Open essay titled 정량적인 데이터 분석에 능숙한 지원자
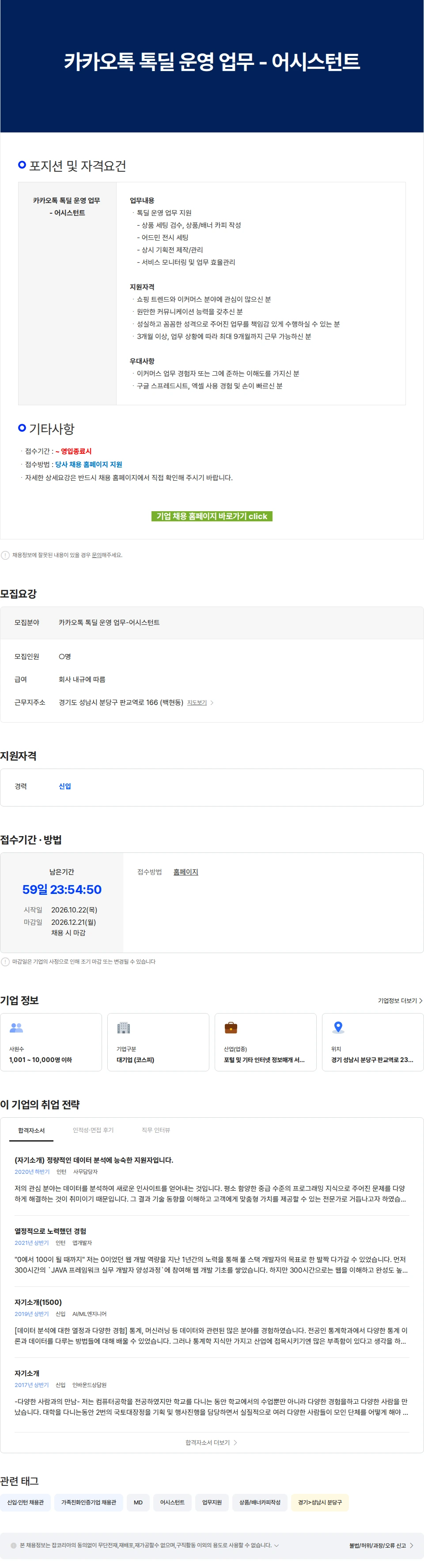 point(94,1160)
